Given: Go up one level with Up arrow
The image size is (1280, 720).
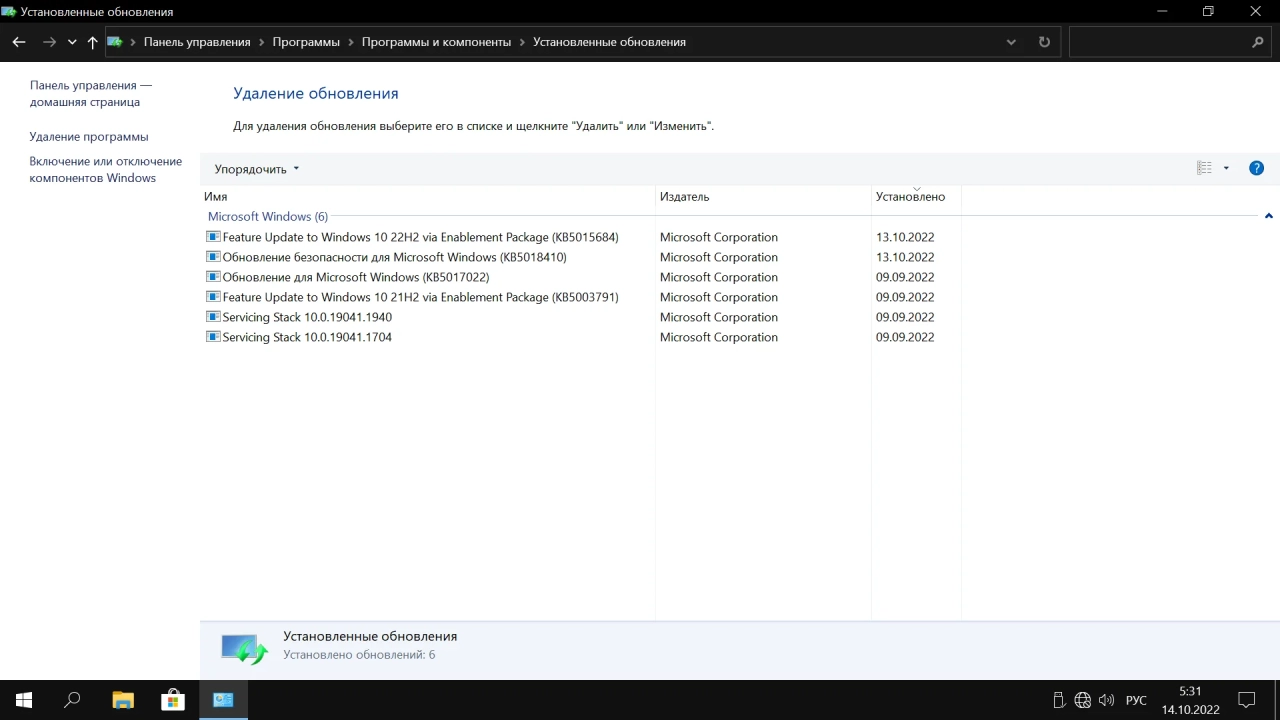Looking at the screenshot, I should [92, 42].
